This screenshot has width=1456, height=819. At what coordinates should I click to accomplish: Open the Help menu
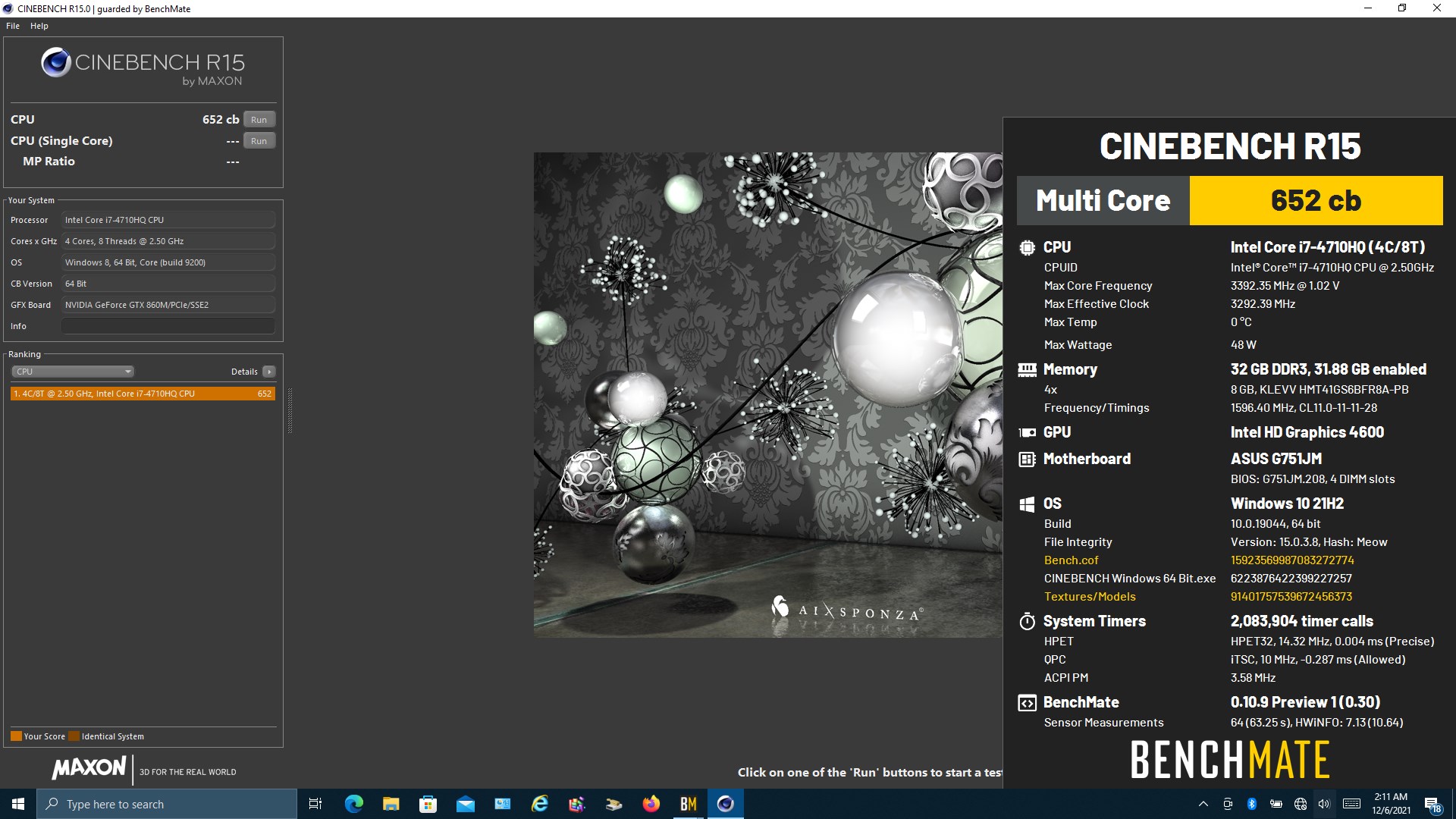39,26
